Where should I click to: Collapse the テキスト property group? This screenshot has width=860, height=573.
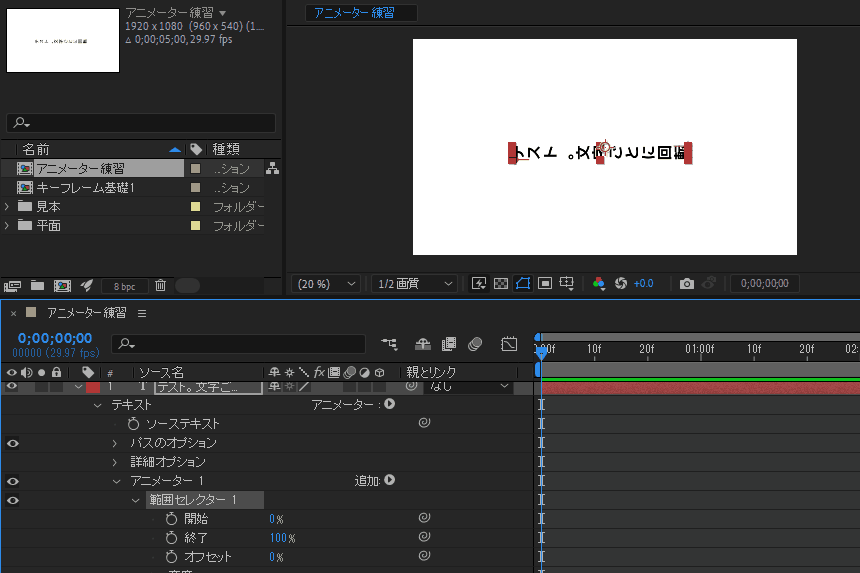(x=98, y=405)
